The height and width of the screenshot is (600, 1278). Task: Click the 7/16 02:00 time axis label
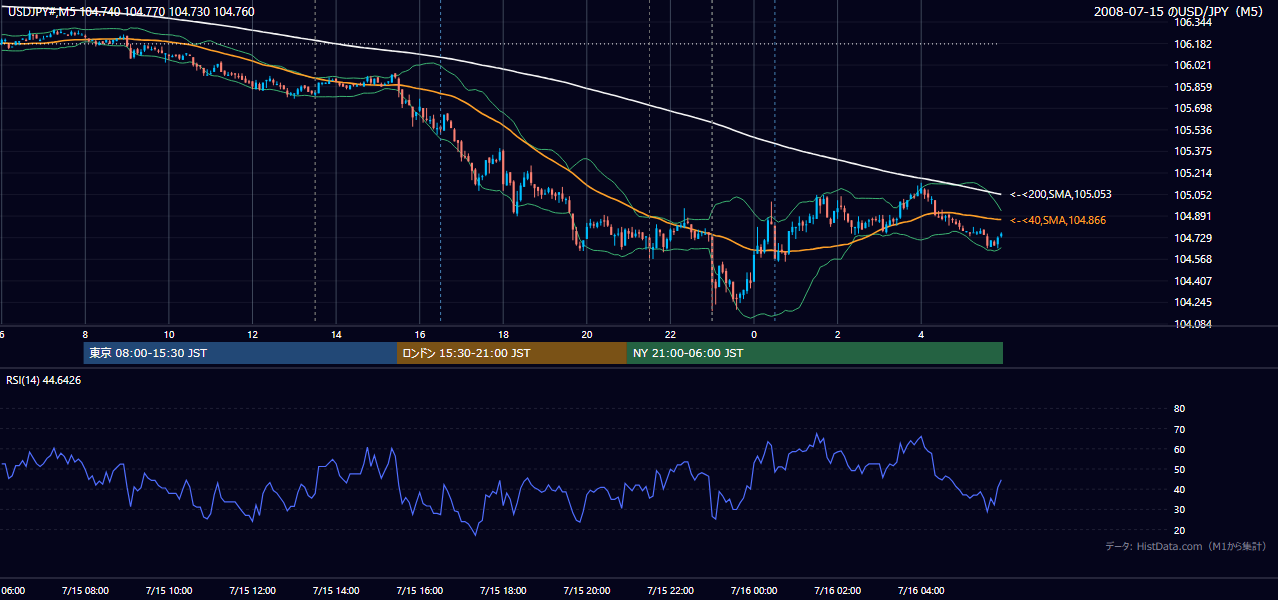[x=837, y=590]
